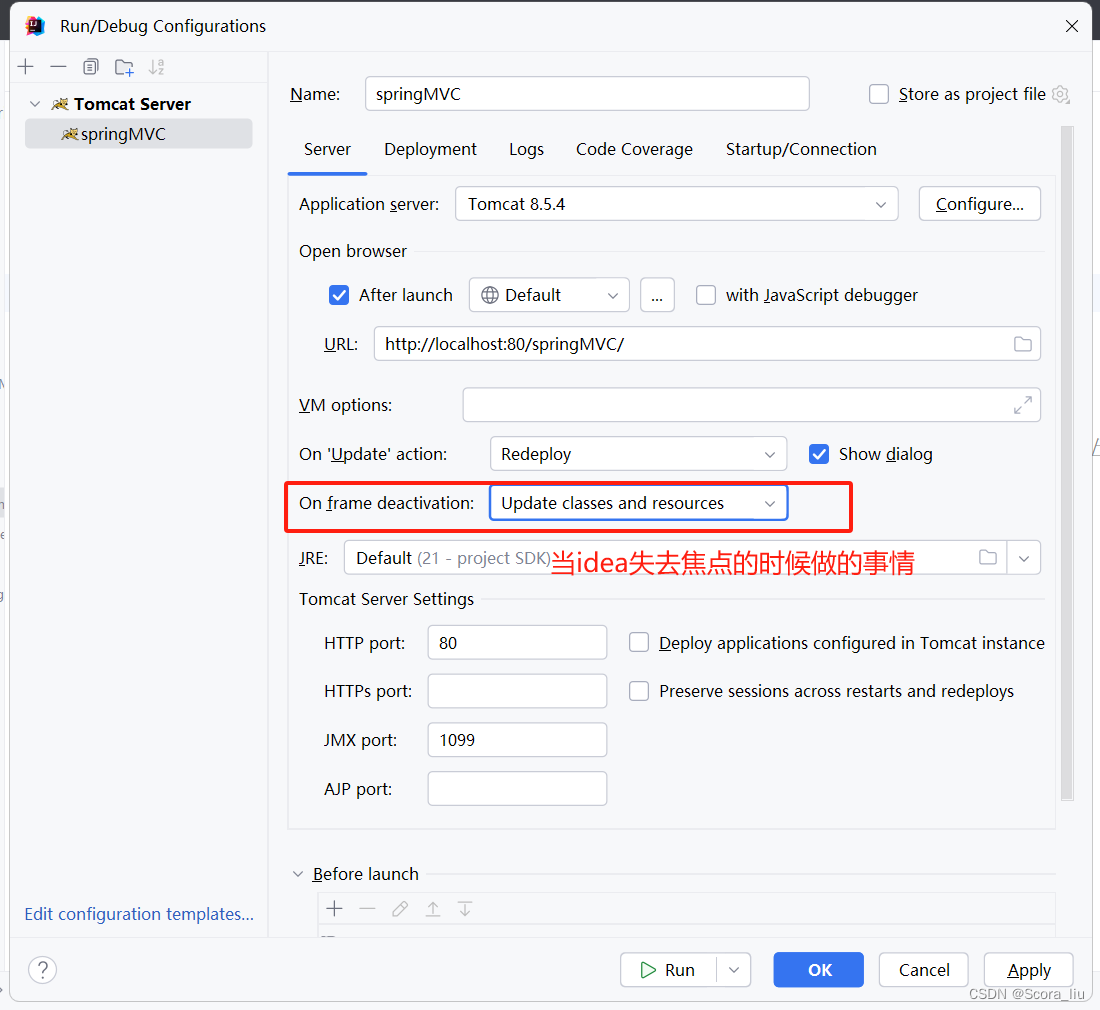Image resolution: width=1100 pixels, height=1010 pixels.
Task: Click the HTTPs port field
Action: (517, 691)
